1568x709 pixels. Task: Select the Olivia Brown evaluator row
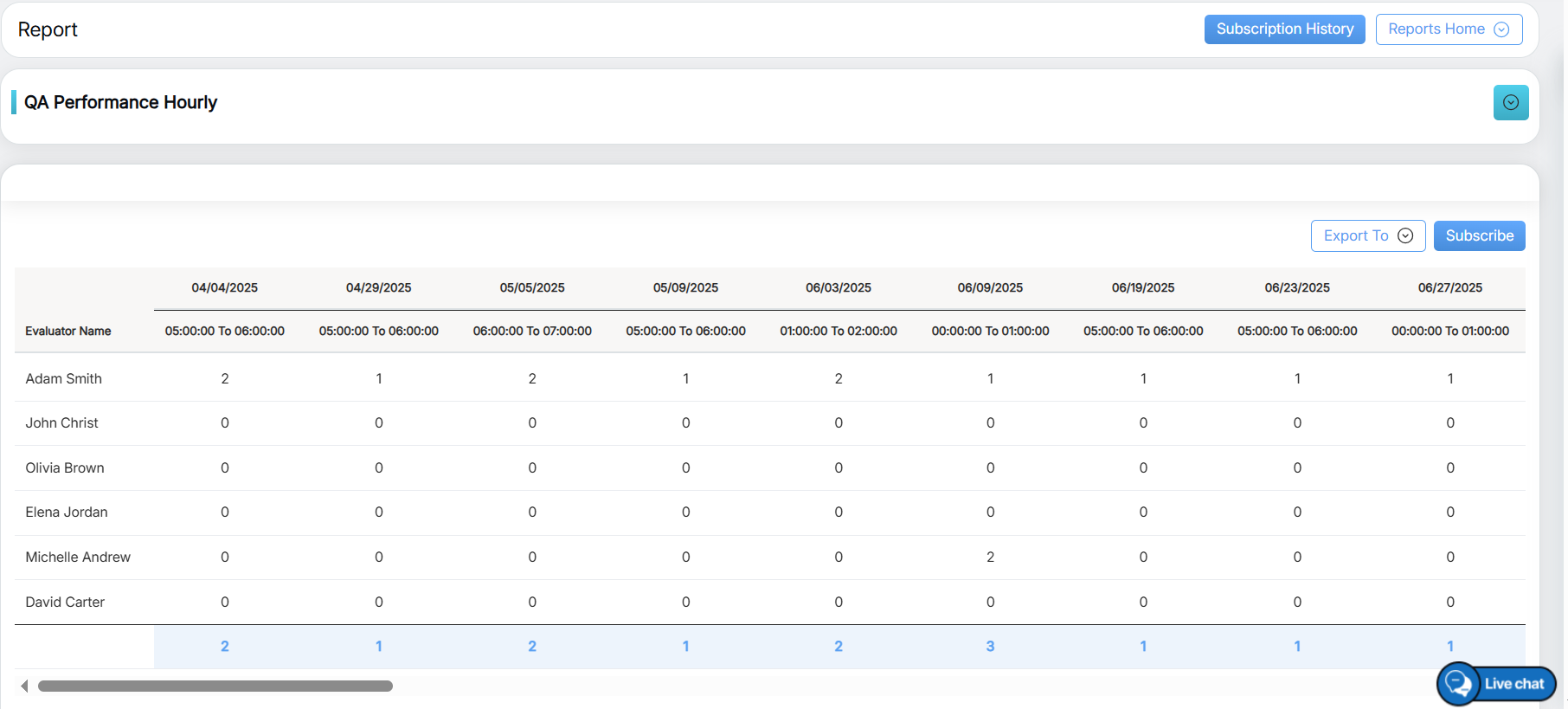(x=65, y=468)
